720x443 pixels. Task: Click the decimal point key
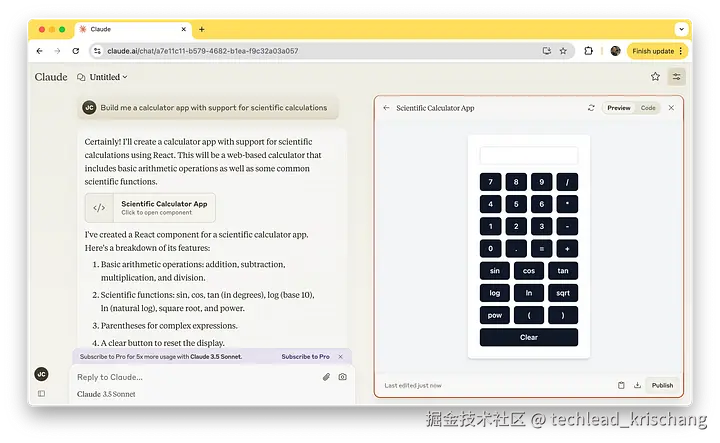coord(516,249)
